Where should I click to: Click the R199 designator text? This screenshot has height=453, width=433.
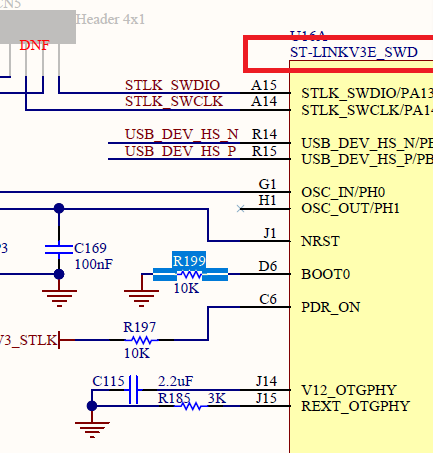[x=189, y=261]
